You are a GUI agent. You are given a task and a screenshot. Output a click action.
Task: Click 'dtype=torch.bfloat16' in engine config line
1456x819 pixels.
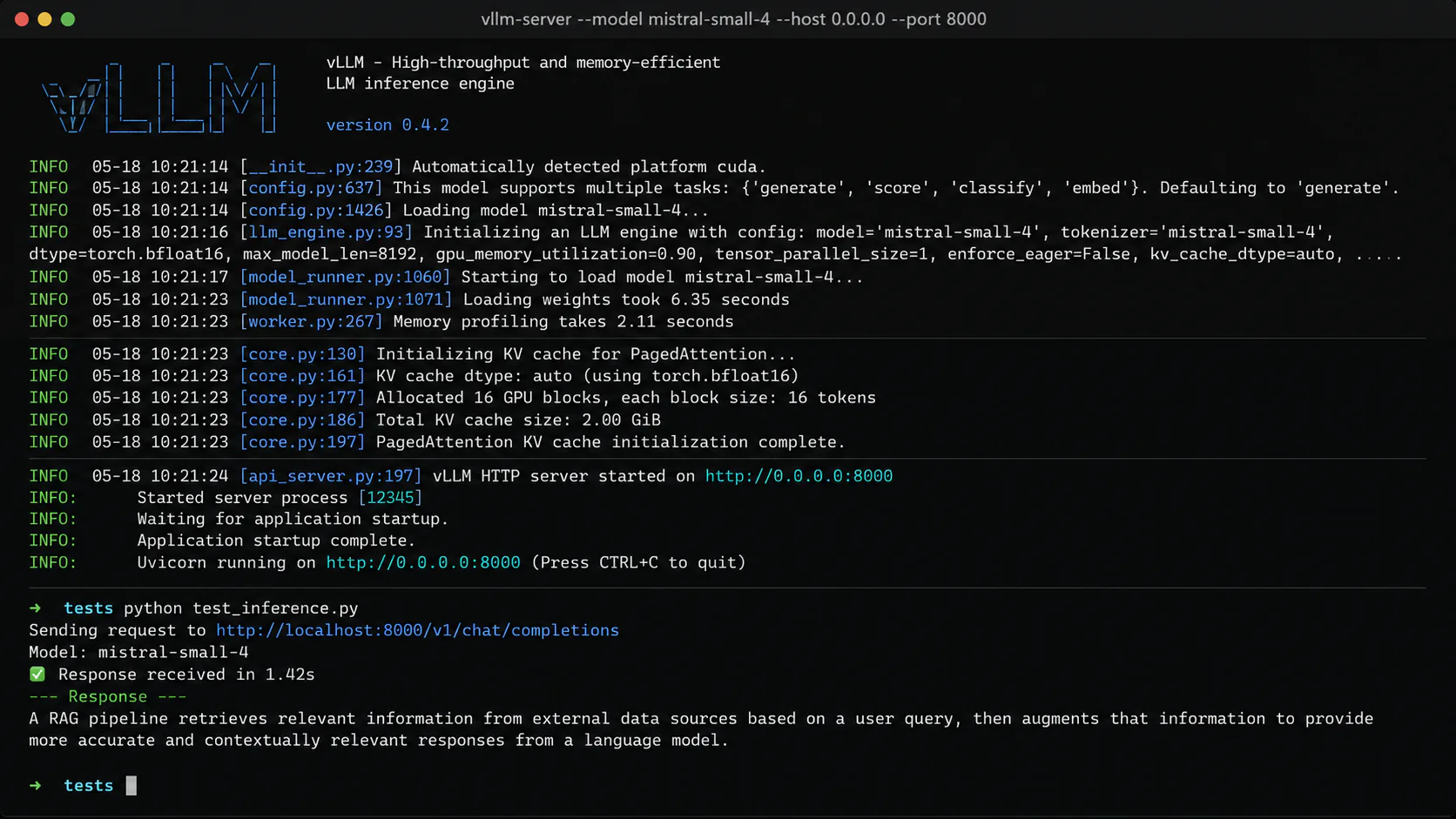128,255
